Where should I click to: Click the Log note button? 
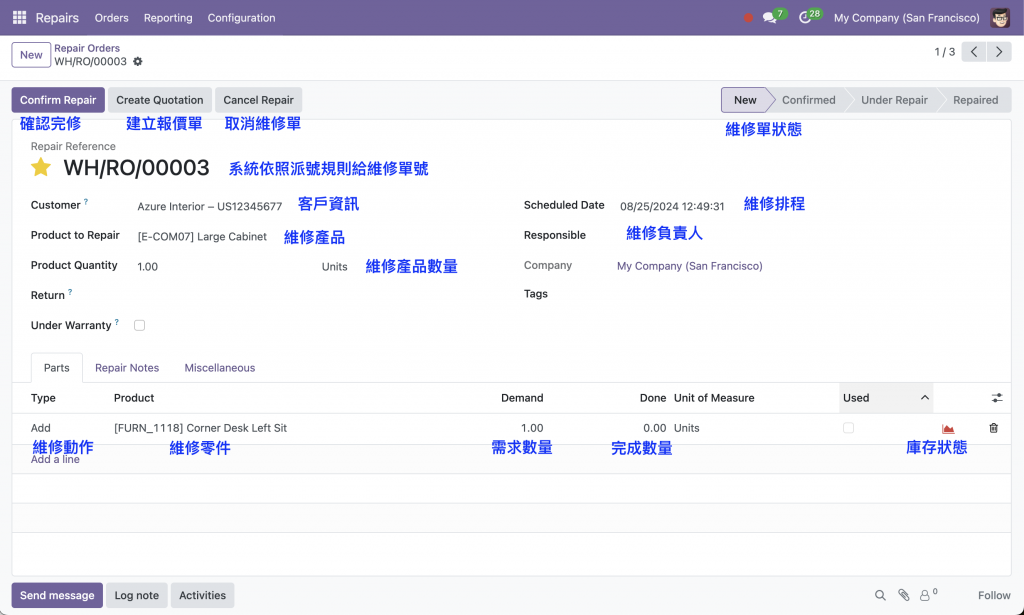coord(136,595)
